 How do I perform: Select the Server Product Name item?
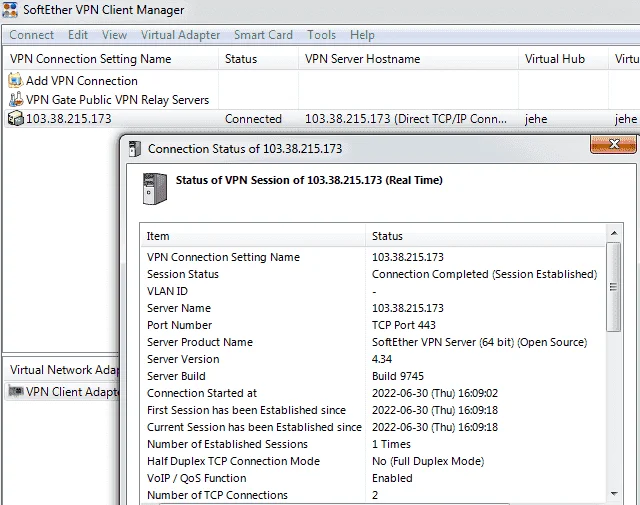pyautogui.click(x=200, y=342)
